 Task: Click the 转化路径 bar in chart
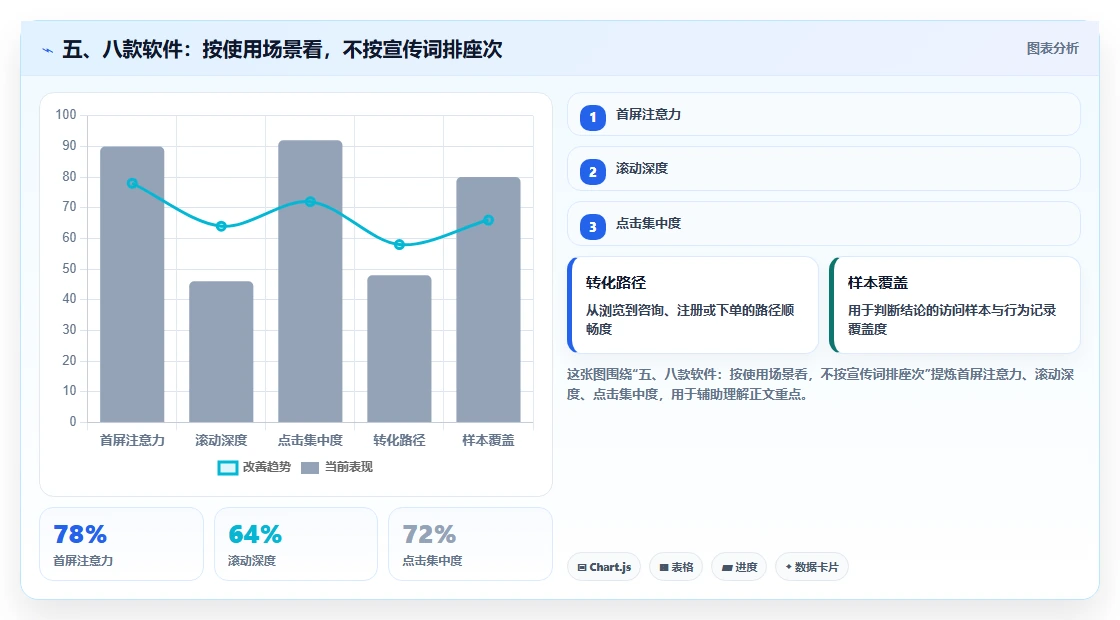pyautogui.click(x=399, y=349)
